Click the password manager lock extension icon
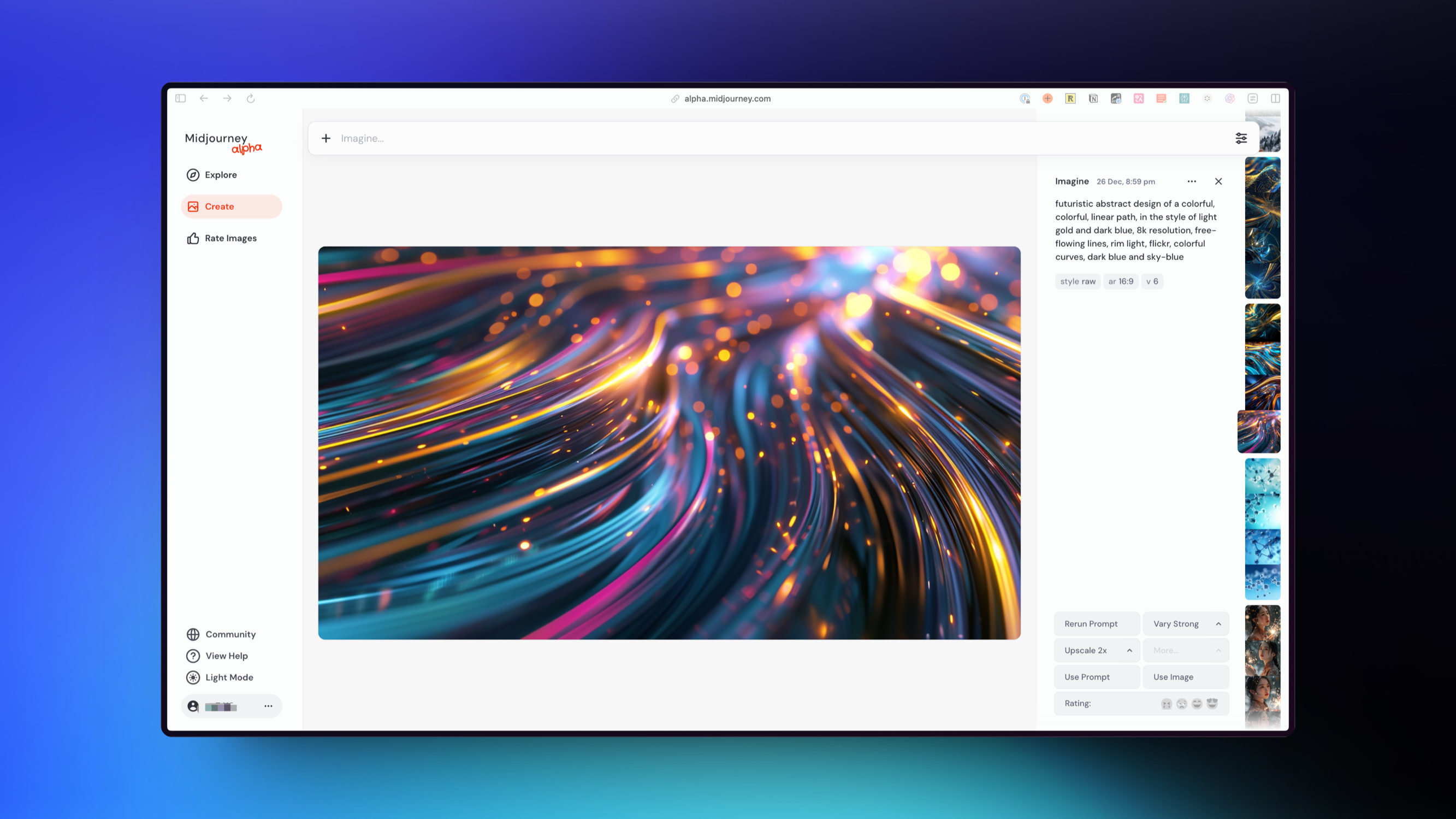This screenshot has width=1456, height=819. tap(1025, 98)
